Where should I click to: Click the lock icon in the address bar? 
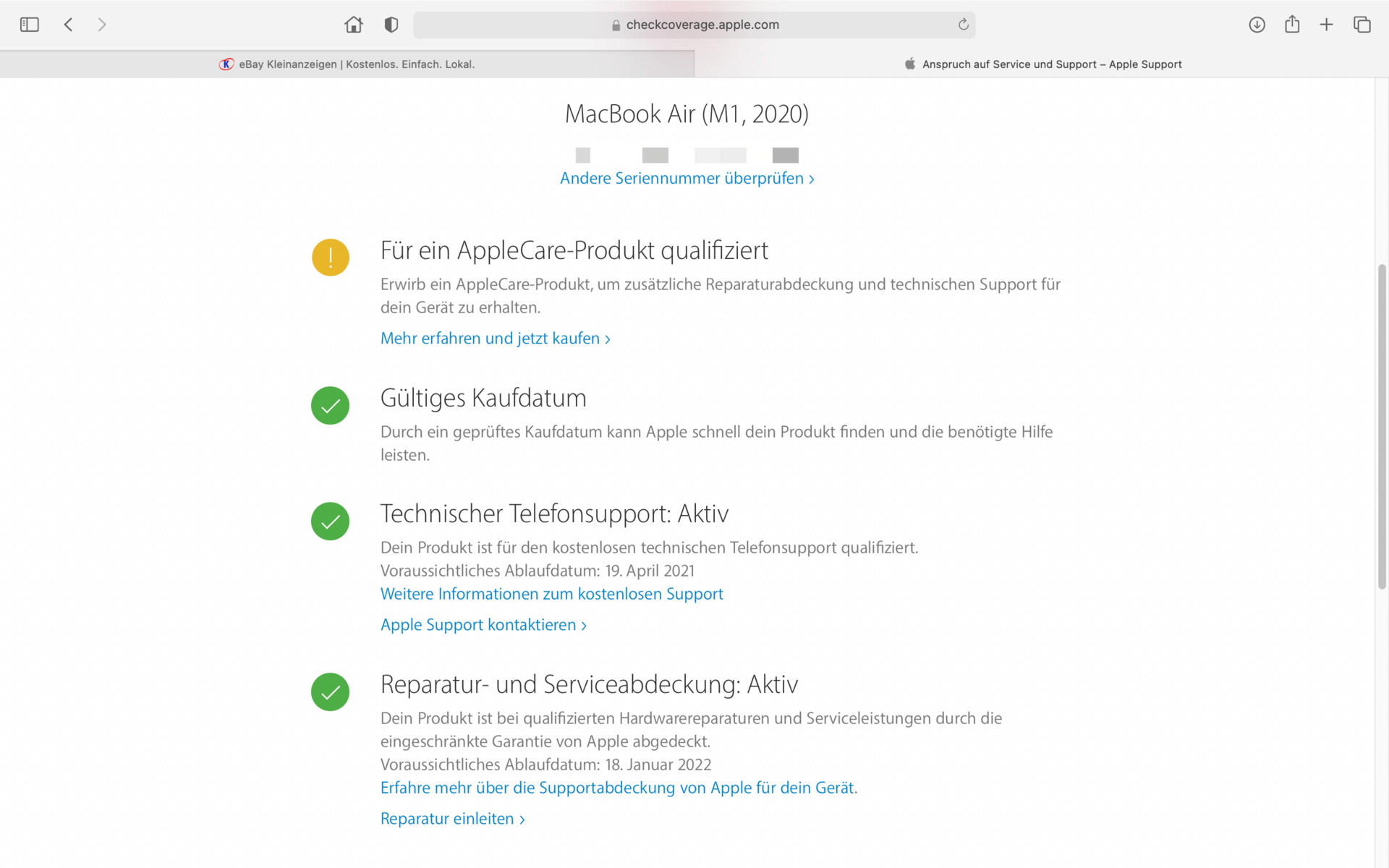616,25
